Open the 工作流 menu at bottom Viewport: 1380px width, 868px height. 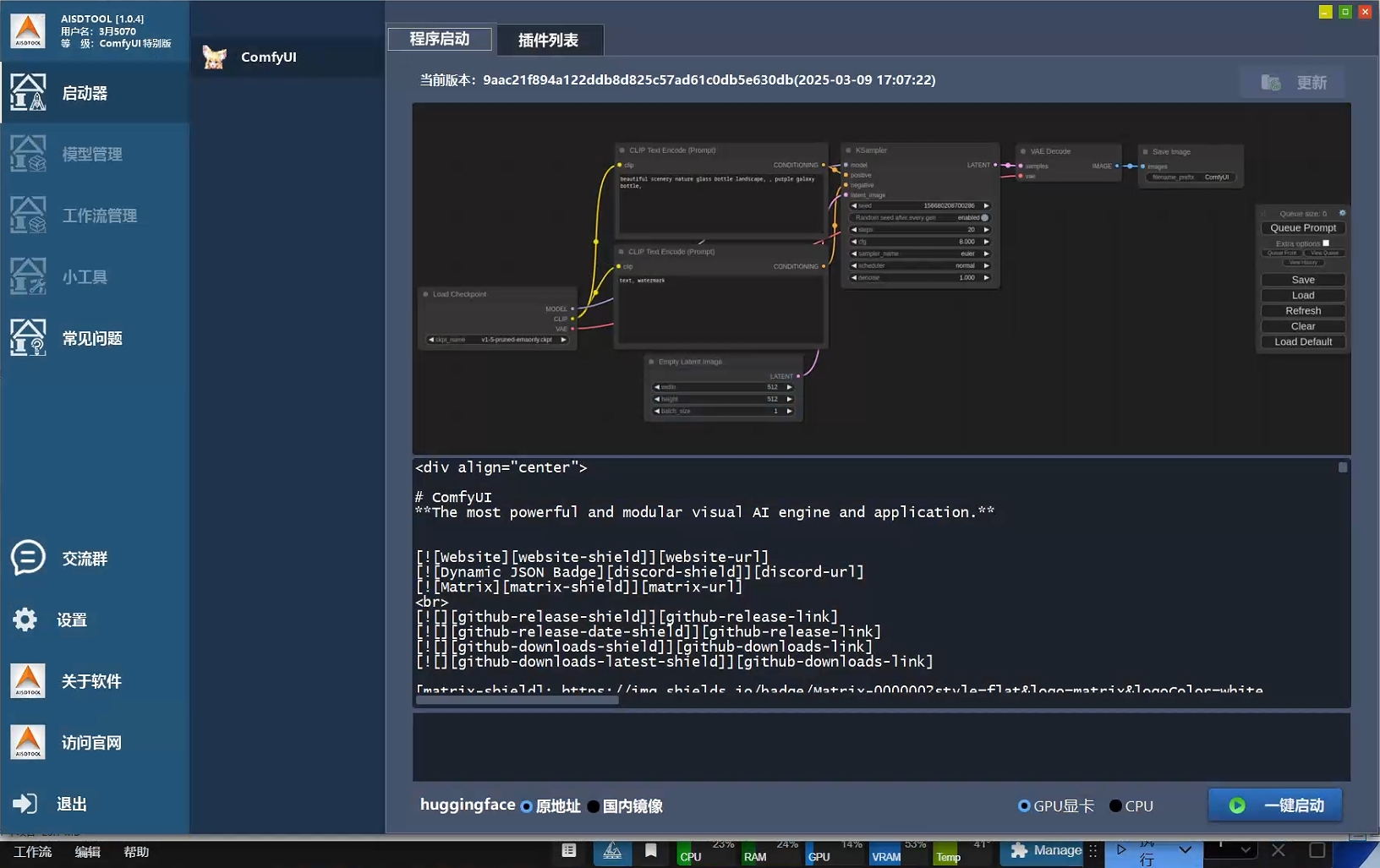[x=32, y=852]
